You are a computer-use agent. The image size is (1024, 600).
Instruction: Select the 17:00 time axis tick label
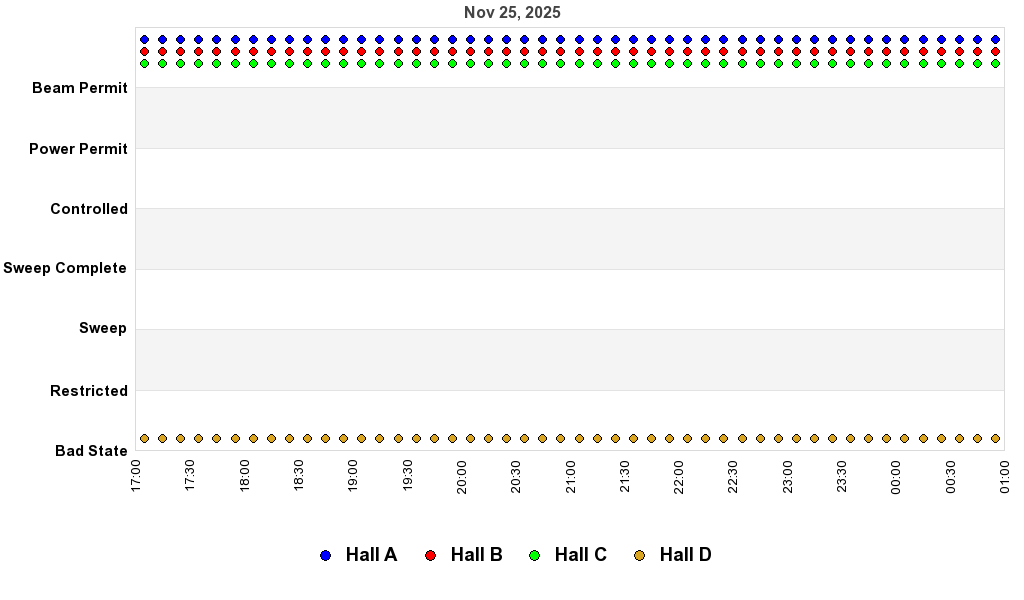point(136,473)
